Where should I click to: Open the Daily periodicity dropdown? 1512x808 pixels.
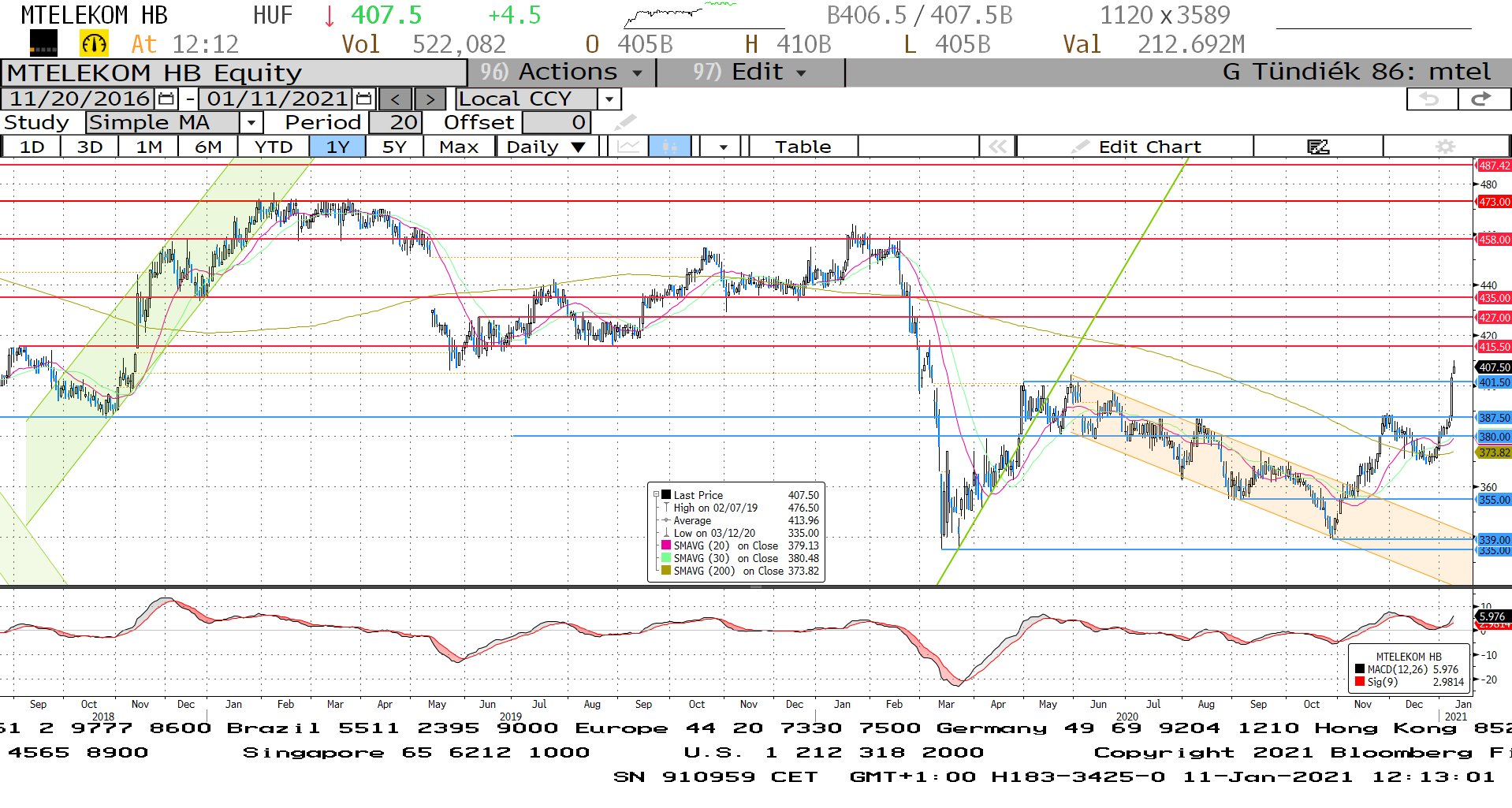[546, 147]
